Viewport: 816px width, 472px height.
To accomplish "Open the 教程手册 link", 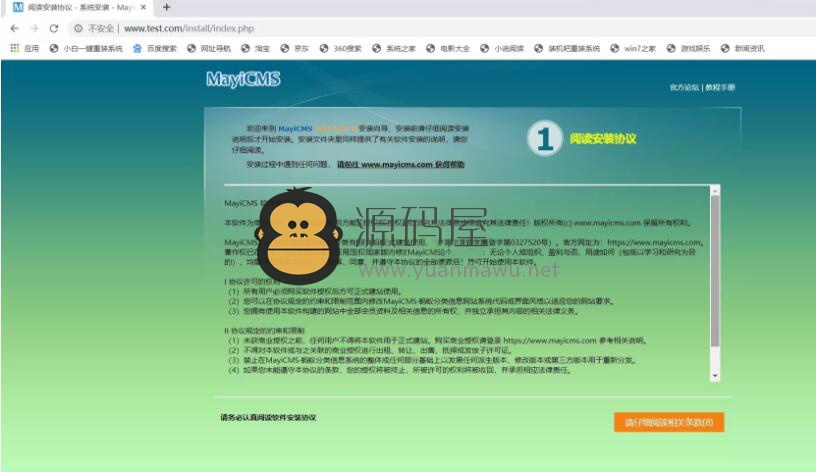I will (720, 87).
